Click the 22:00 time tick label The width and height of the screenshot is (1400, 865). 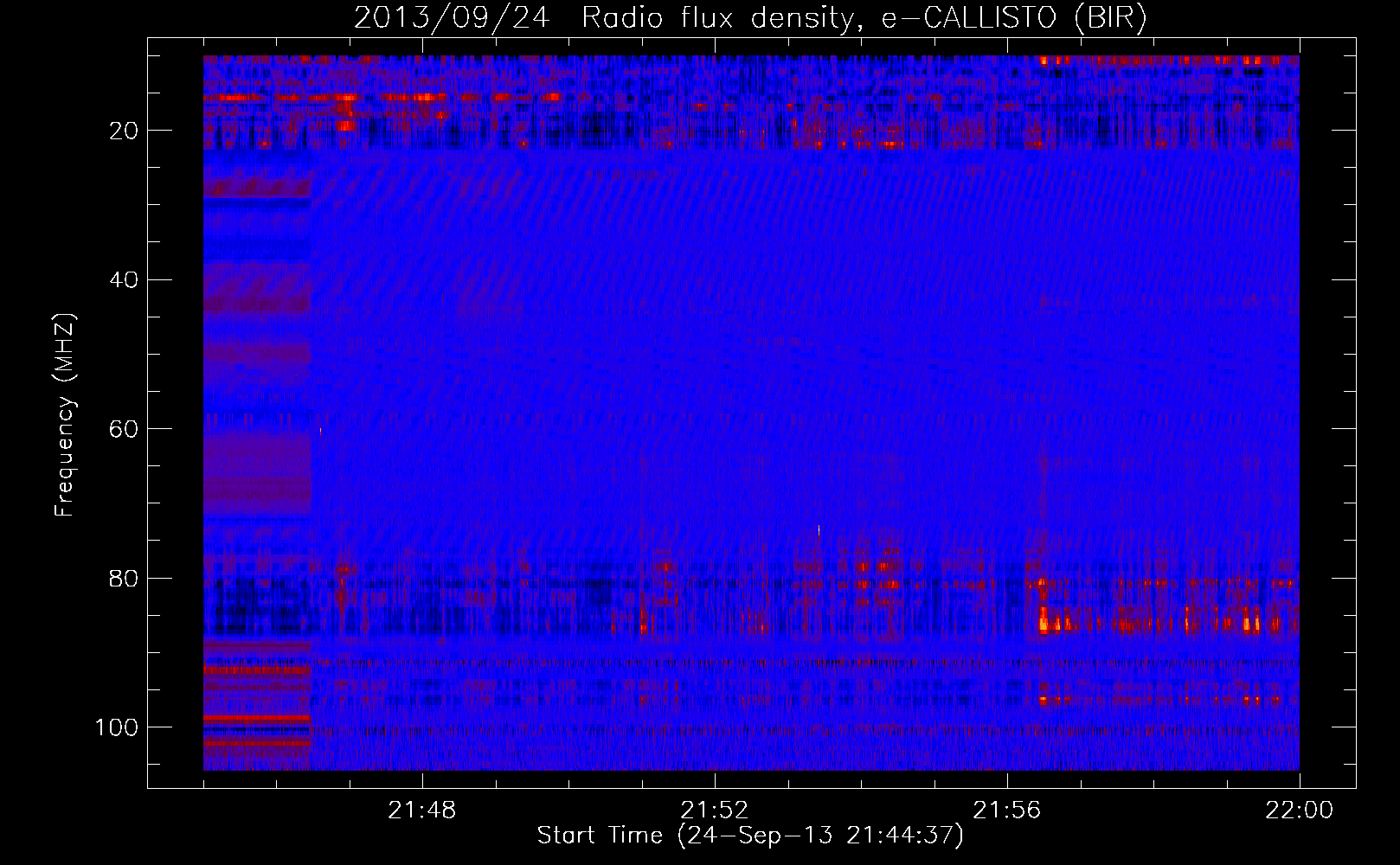point(1300,811)
